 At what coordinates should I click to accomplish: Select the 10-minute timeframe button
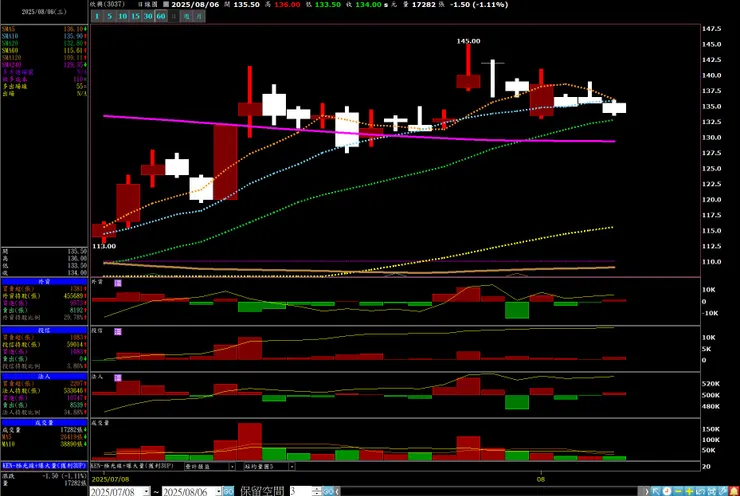coord(123,16)
